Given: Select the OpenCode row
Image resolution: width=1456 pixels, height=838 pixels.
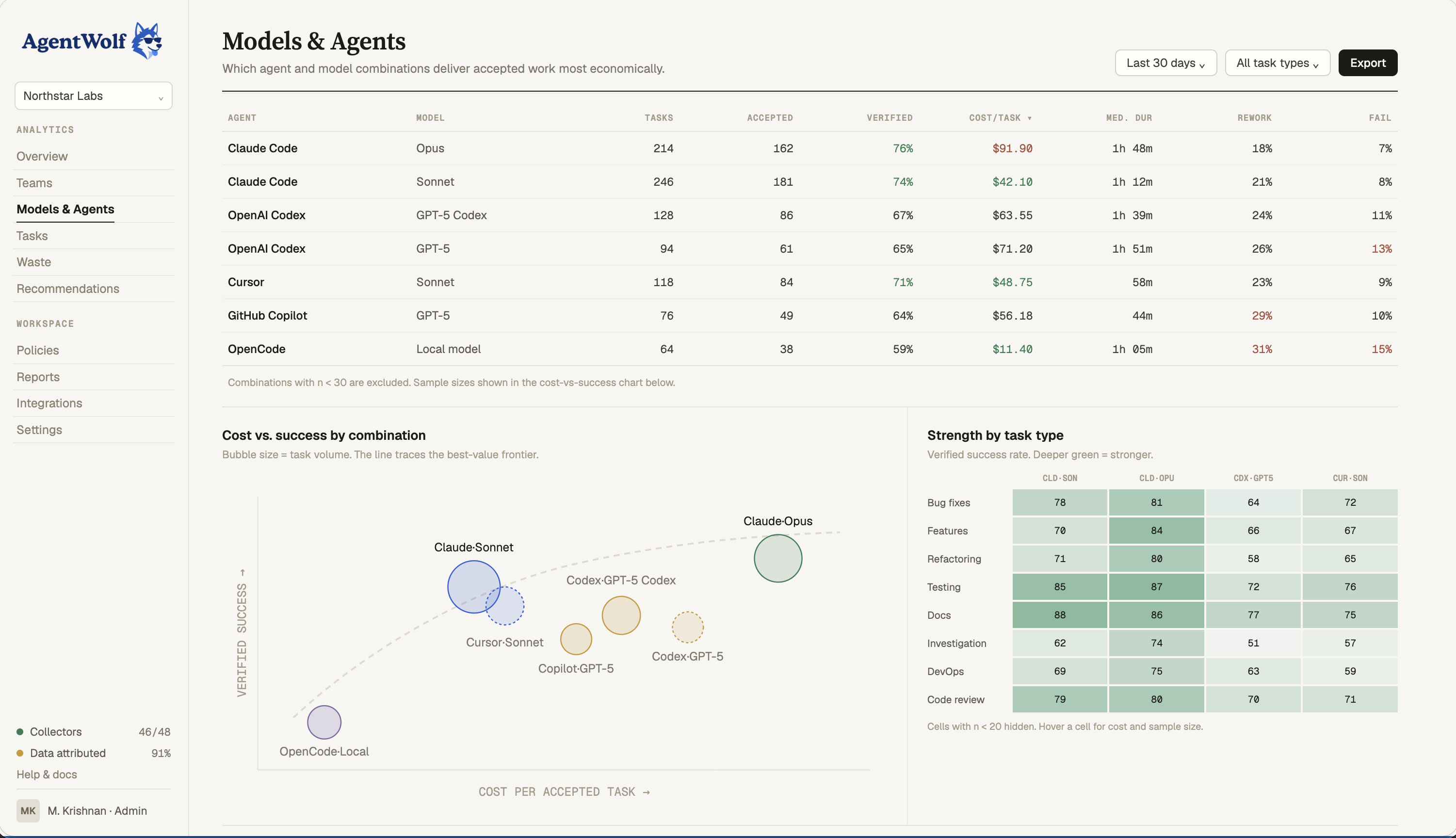Looking at the screenshot, I should point(809,349).
